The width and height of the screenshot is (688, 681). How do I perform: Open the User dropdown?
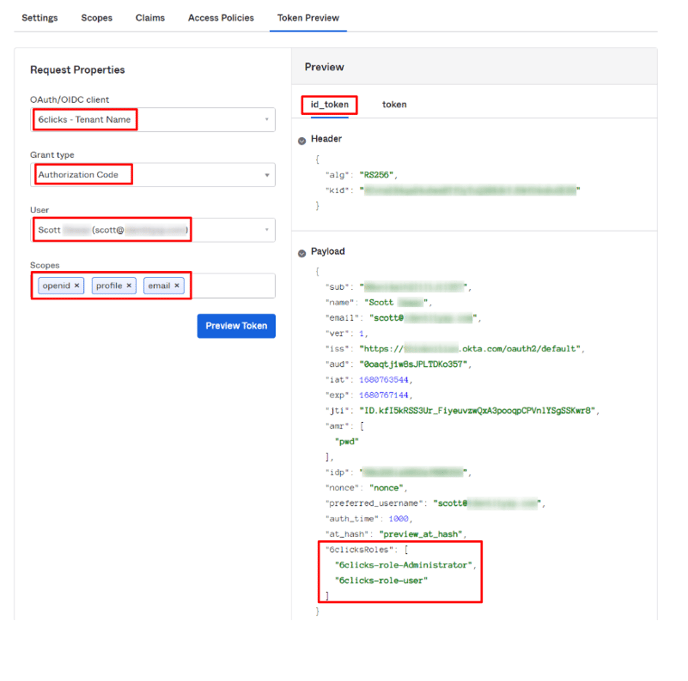(153, 230)
